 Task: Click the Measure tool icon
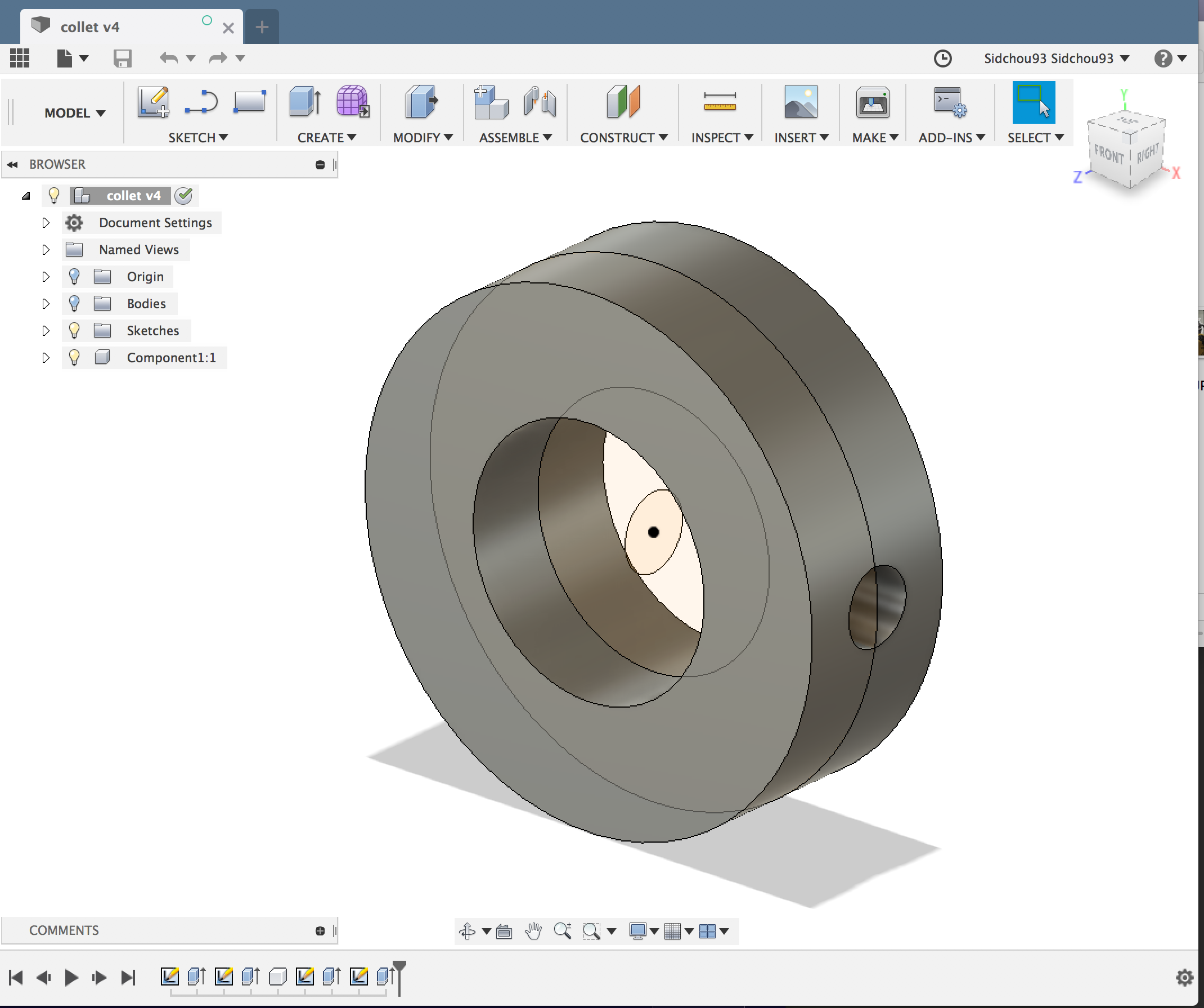[x=720, y=102]
